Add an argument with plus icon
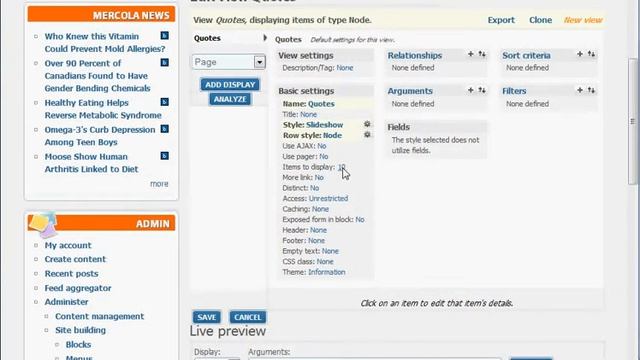640x360 pixels. pos(471,90)
